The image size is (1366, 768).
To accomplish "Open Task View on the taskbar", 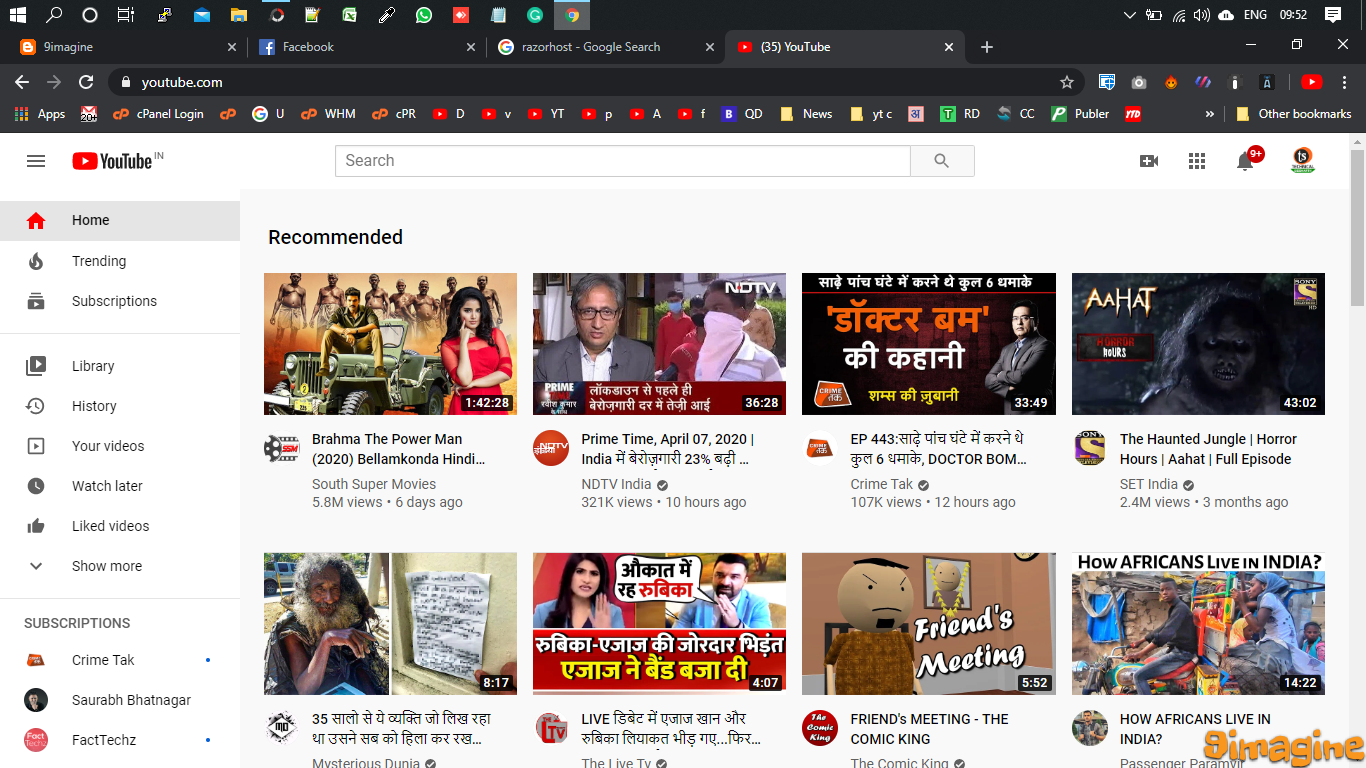I will coord(125,15).
